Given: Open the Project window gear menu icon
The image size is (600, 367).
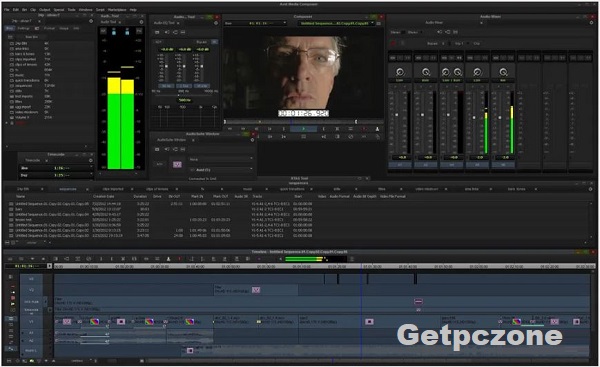Looking at the screenshot, I should click(x=91, y=21).
